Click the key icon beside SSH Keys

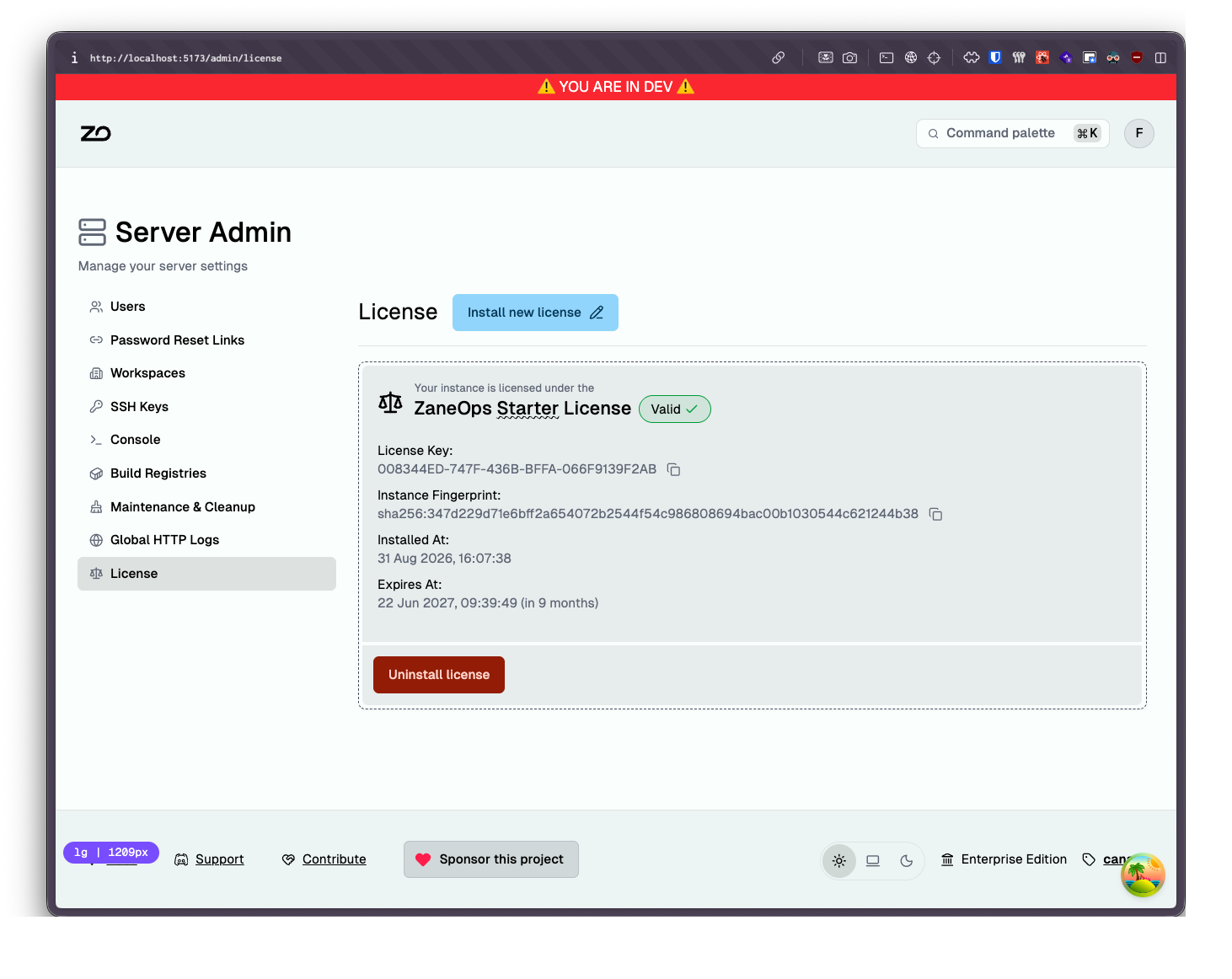pyautogui.click(x=96, y=407)
